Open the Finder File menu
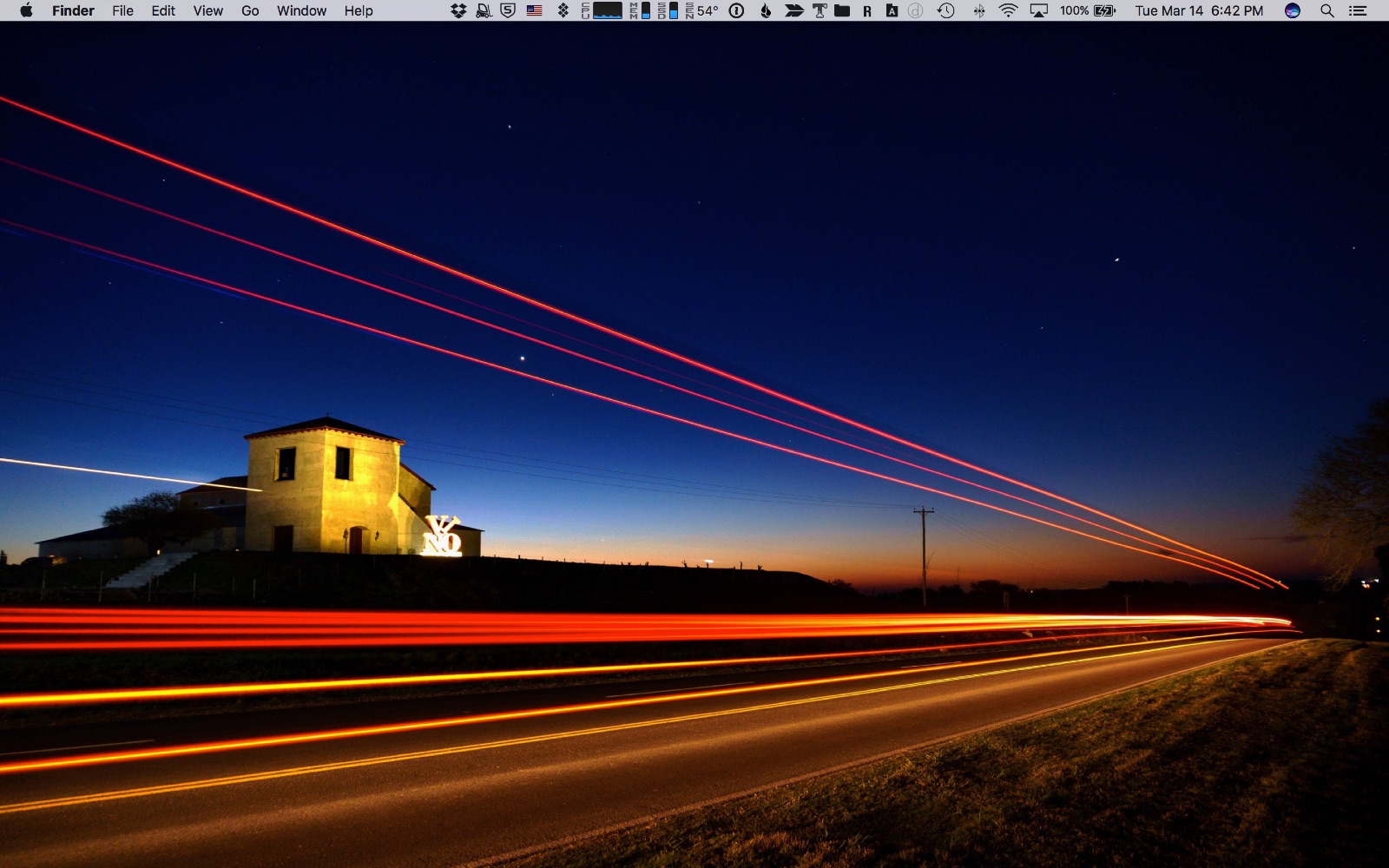 coord(122,11)
